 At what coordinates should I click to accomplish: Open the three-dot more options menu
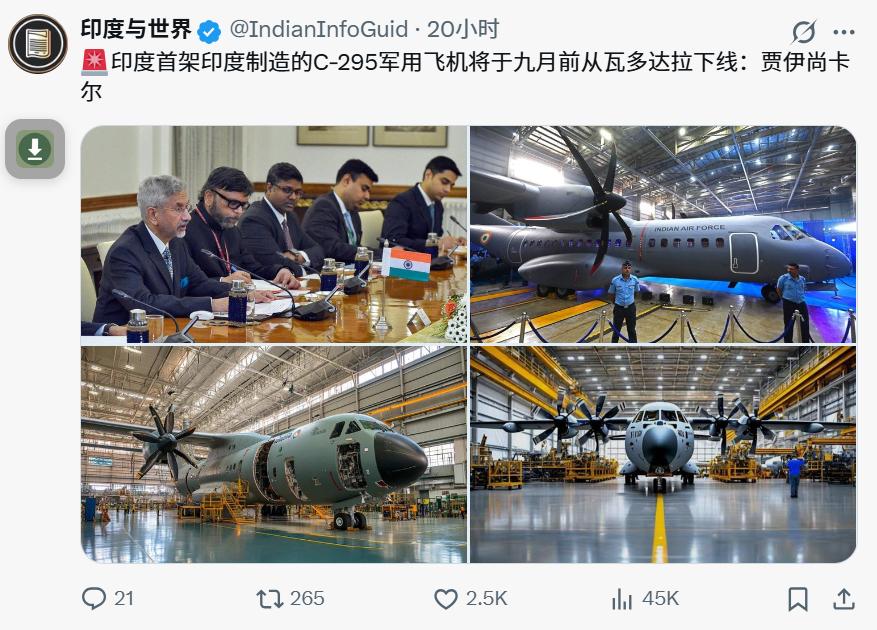843,32
